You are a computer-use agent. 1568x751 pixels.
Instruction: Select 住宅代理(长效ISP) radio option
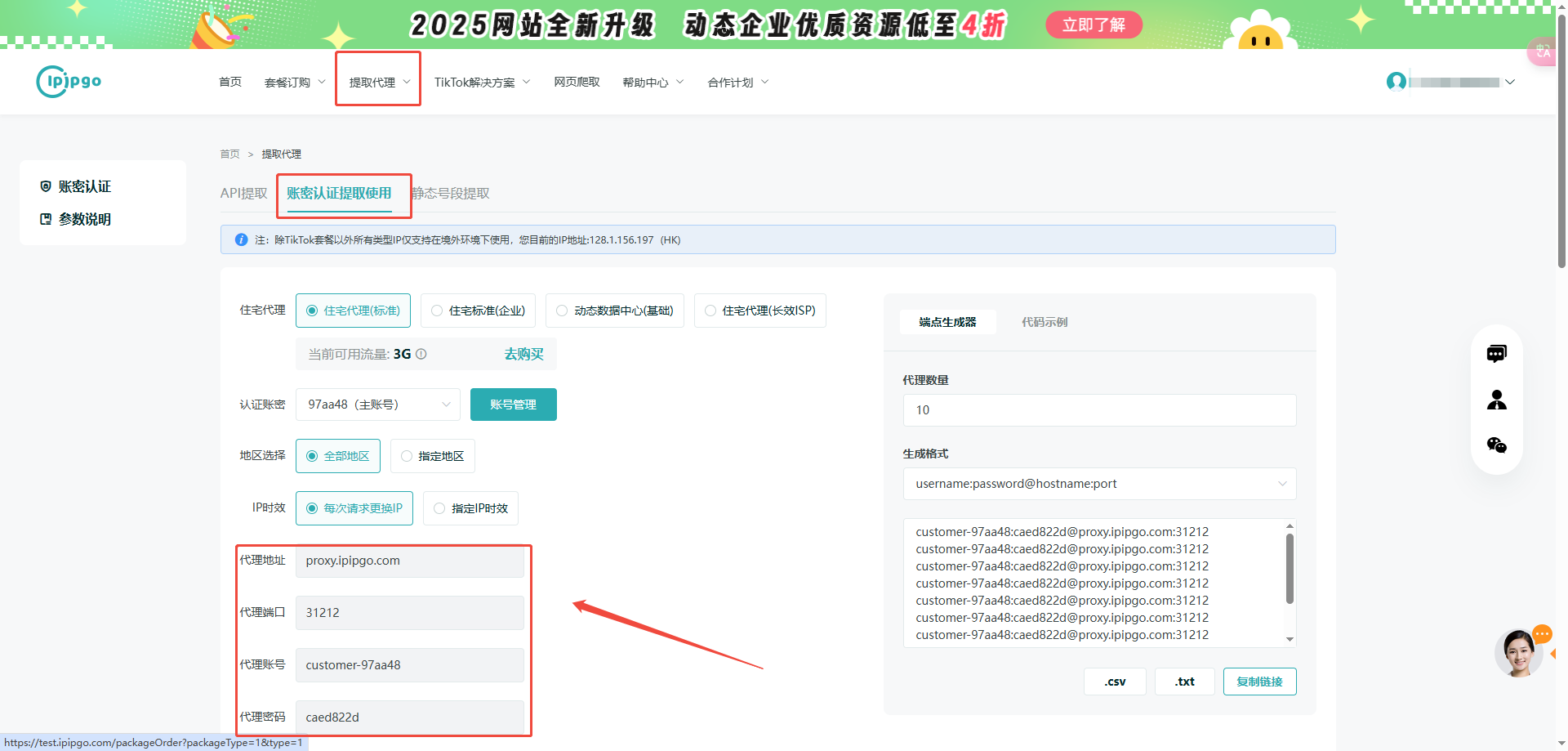coord(760,311)
